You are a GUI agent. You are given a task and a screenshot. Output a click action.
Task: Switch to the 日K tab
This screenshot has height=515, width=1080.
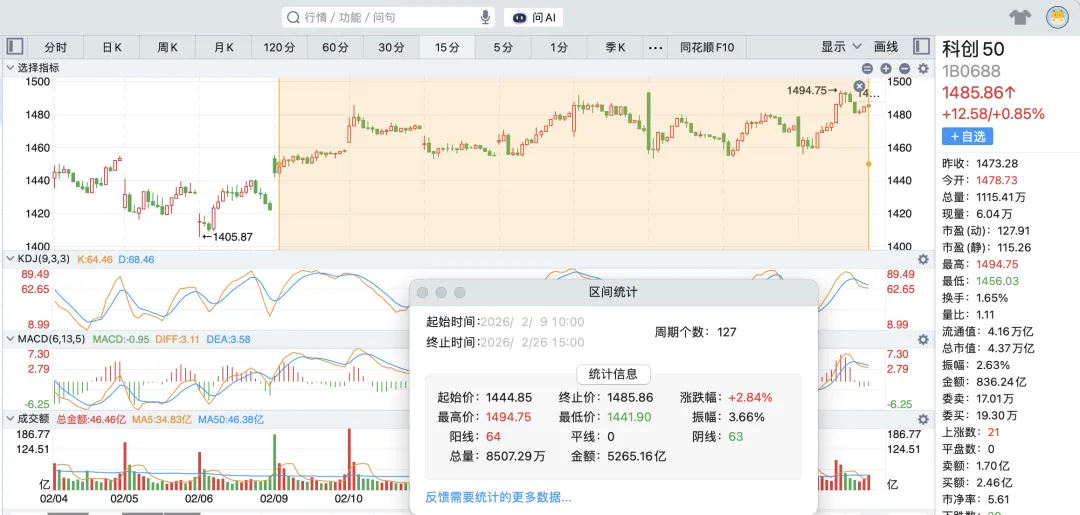pyautogui.click(x=111, y=47)
